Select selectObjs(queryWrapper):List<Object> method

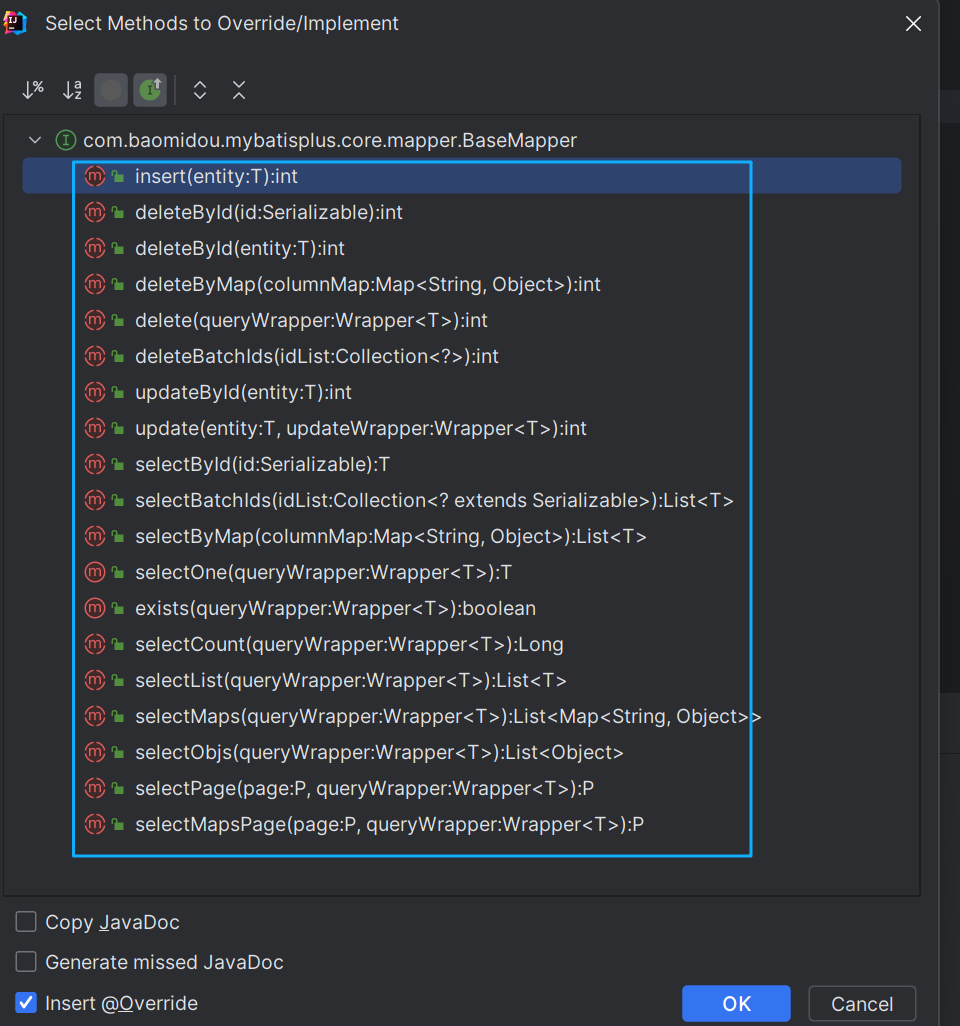[461, 752]
